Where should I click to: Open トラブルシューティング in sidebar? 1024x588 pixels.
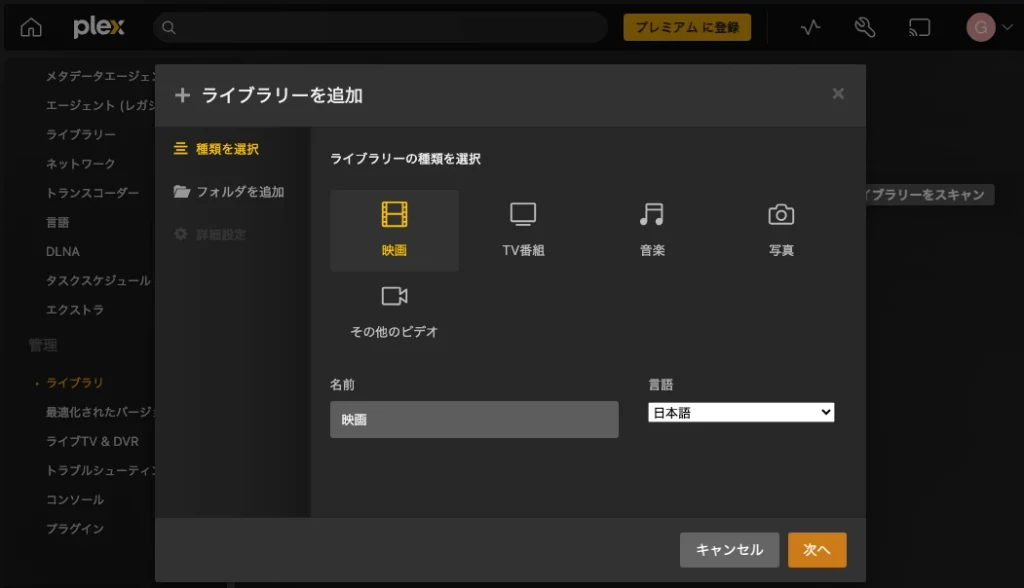tap(100, 470)
